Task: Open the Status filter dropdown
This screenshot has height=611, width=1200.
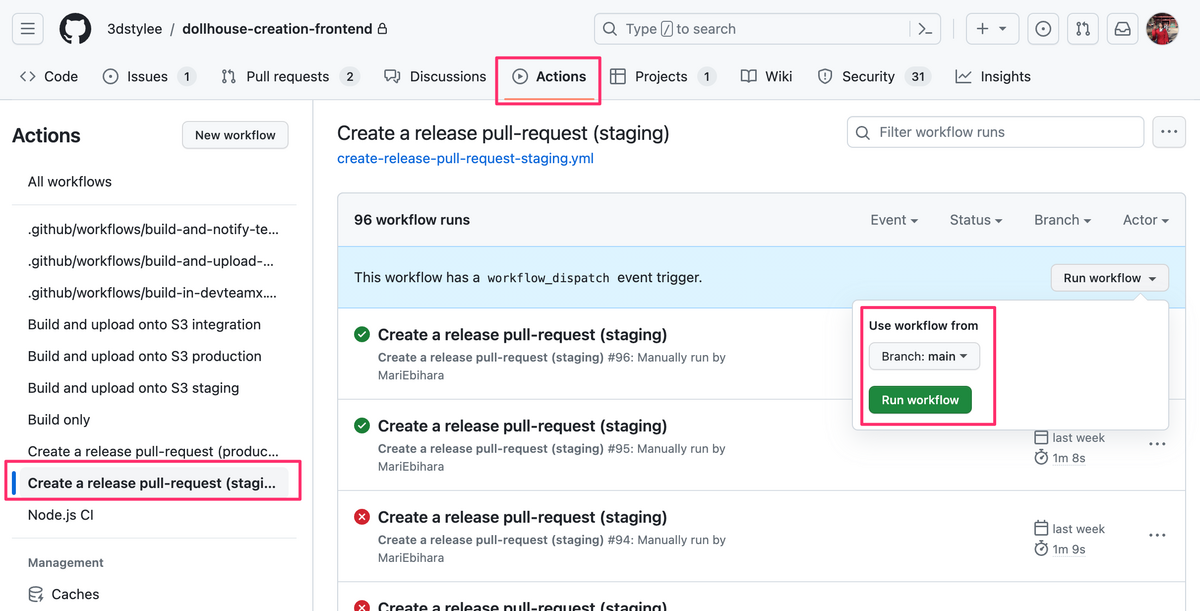Action: pyautogui.click(x=975, y=219)
